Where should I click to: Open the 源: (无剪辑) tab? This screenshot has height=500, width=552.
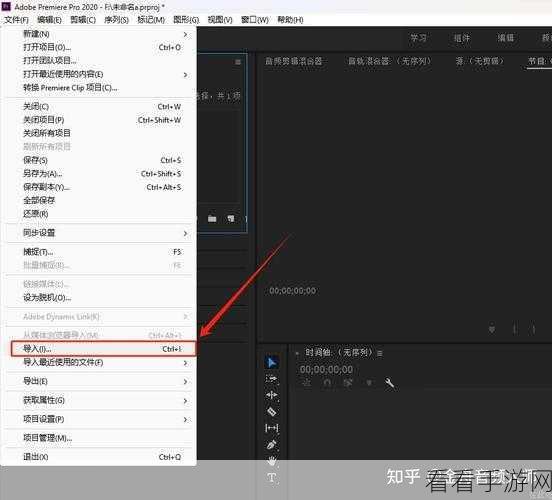[480, 61]
